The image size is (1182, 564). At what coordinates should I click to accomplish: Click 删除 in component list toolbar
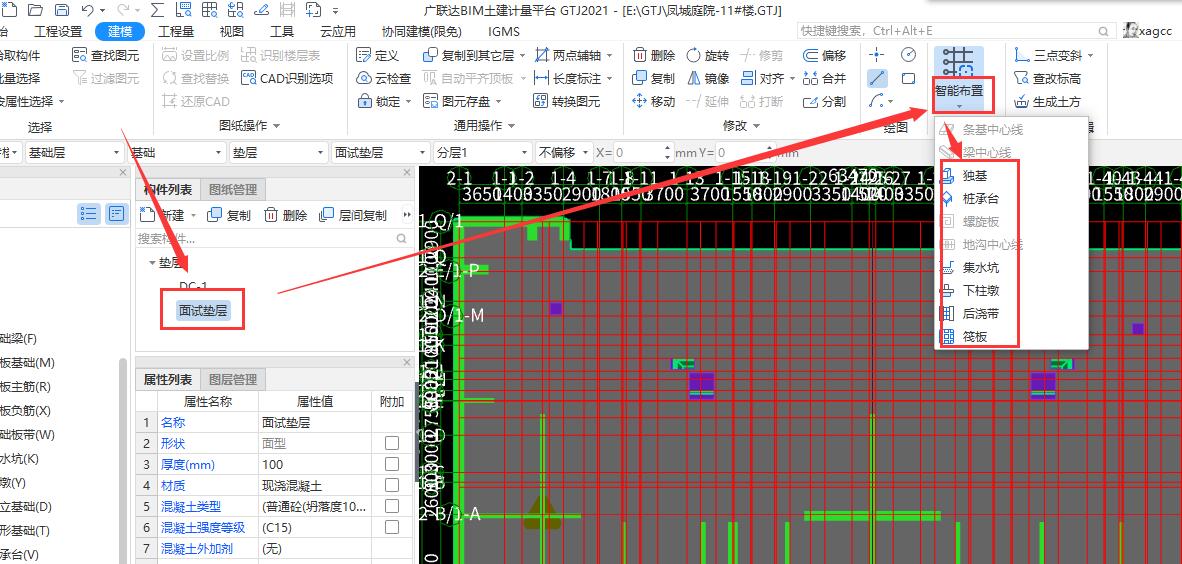pos(286,215)
